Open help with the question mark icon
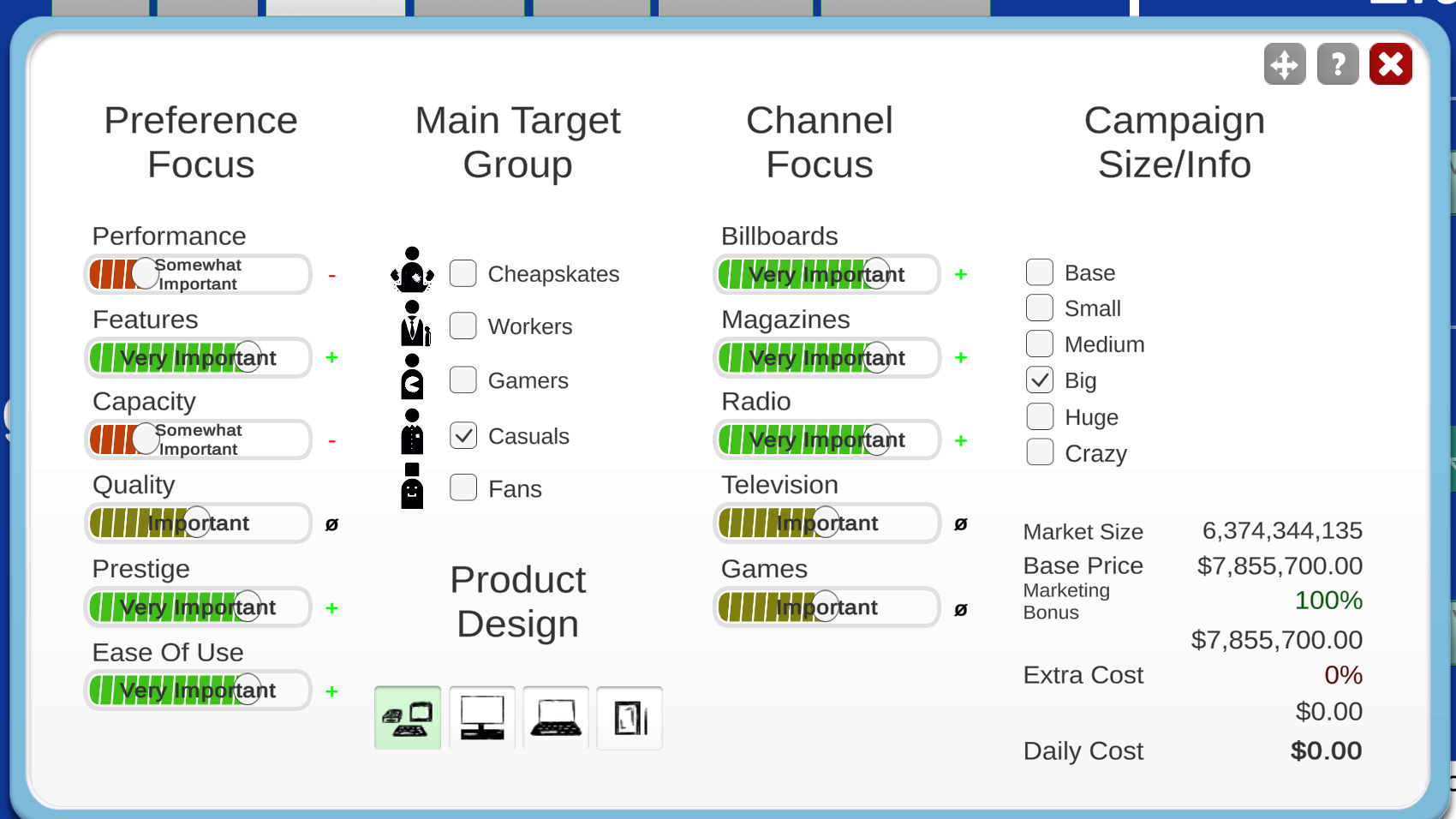 pos(1338,64)
